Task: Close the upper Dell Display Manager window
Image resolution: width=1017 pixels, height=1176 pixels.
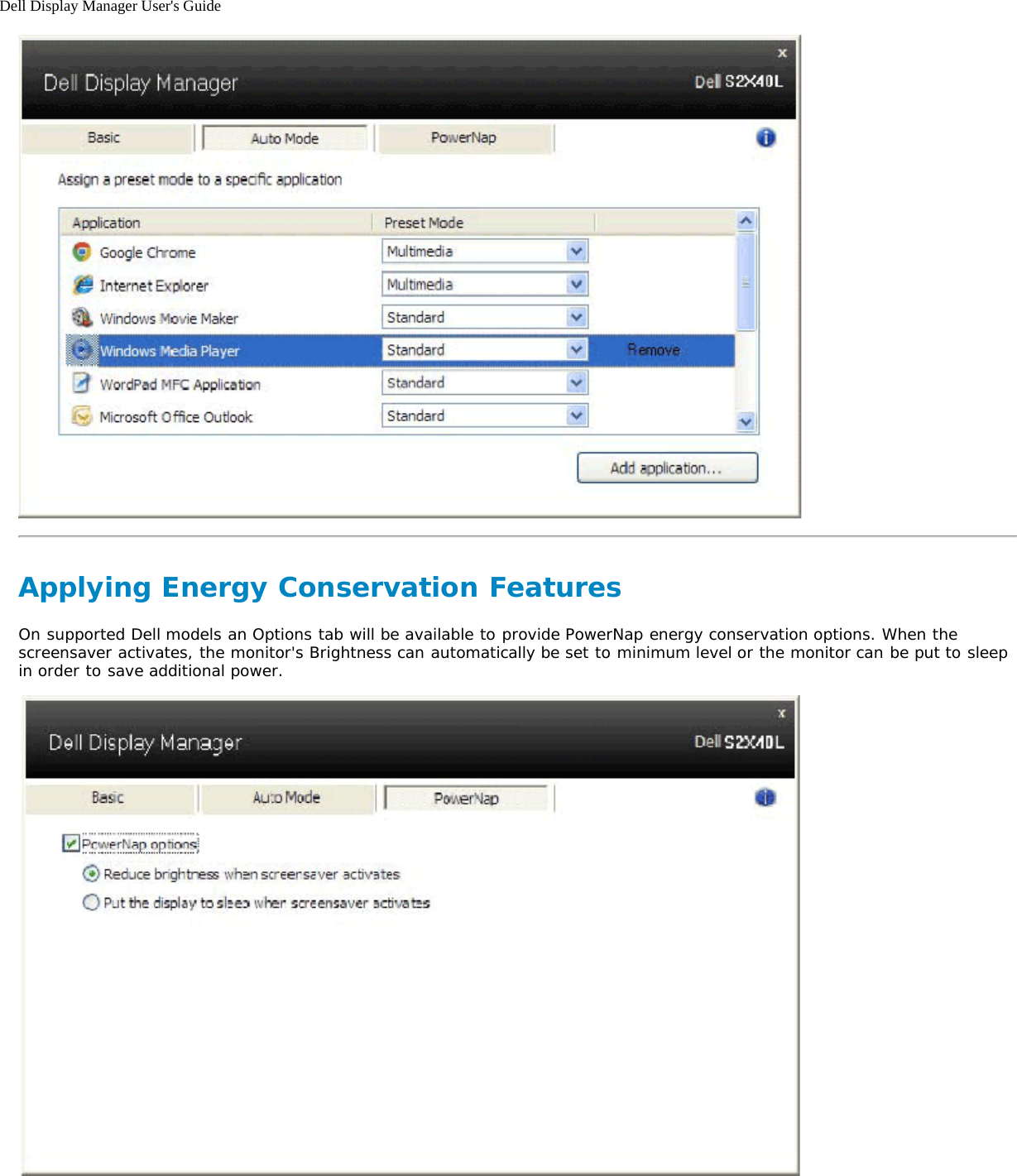Action: point(782,53)
